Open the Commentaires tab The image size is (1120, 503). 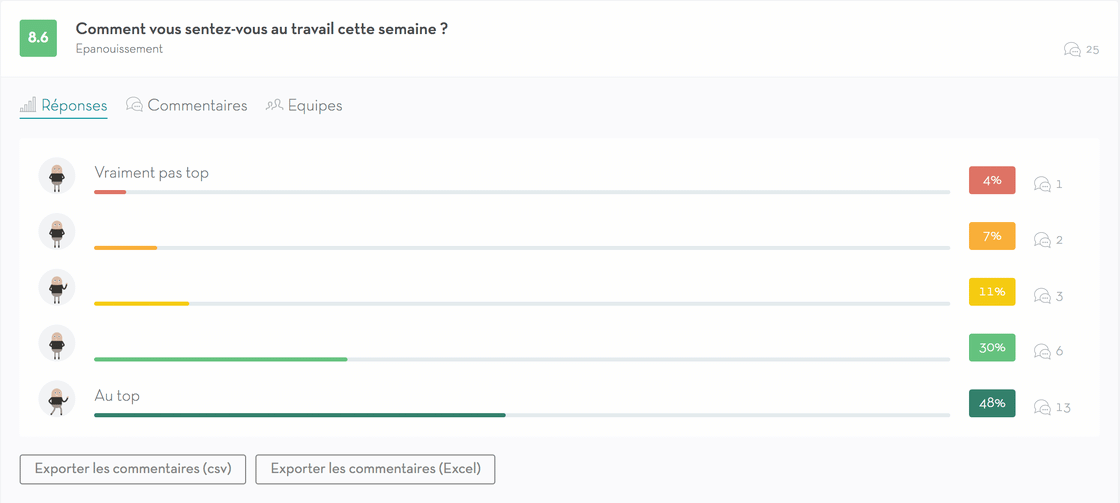tap(186, 106)
